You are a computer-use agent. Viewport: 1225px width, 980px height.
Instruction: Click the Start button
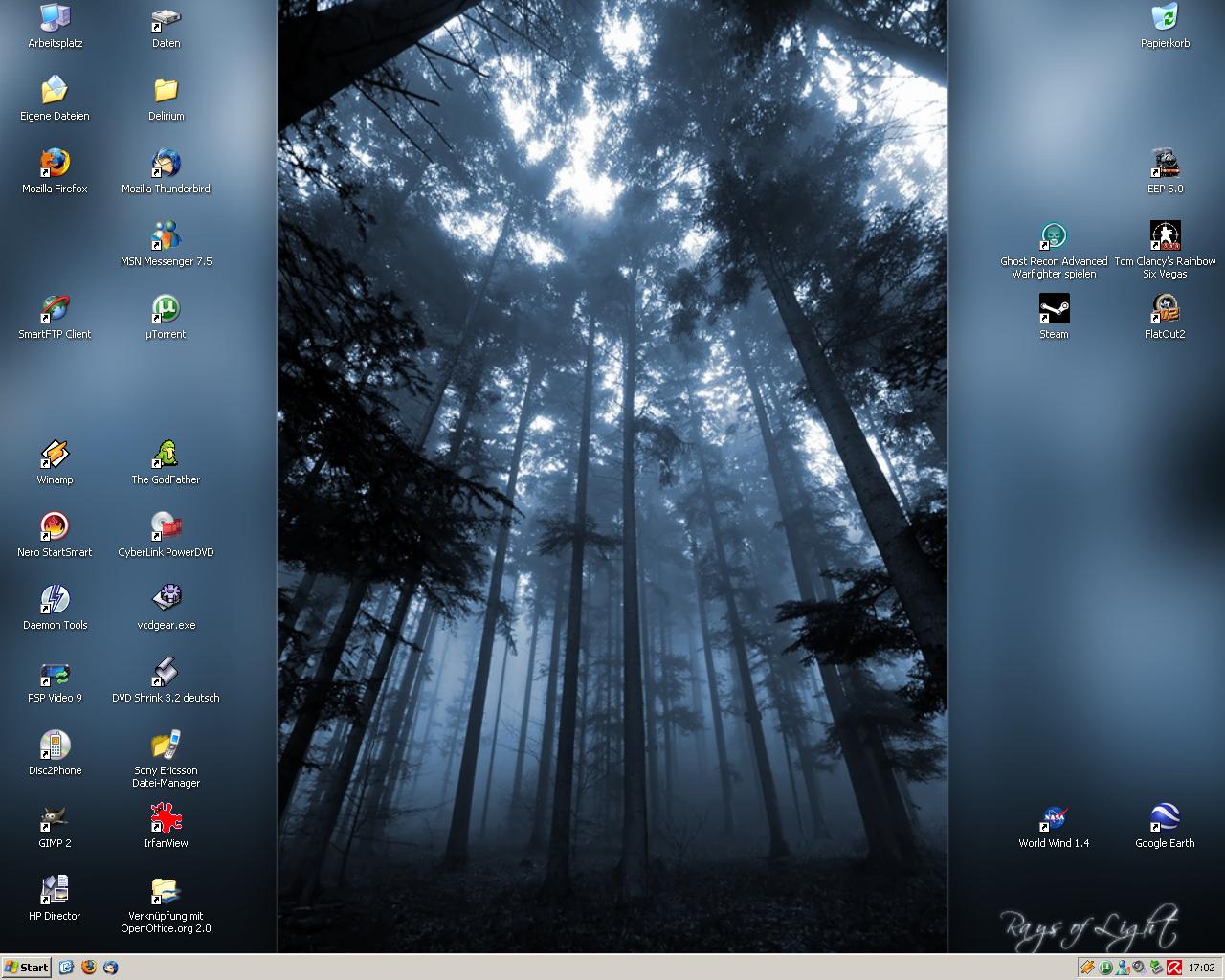(x=26, y=967)
